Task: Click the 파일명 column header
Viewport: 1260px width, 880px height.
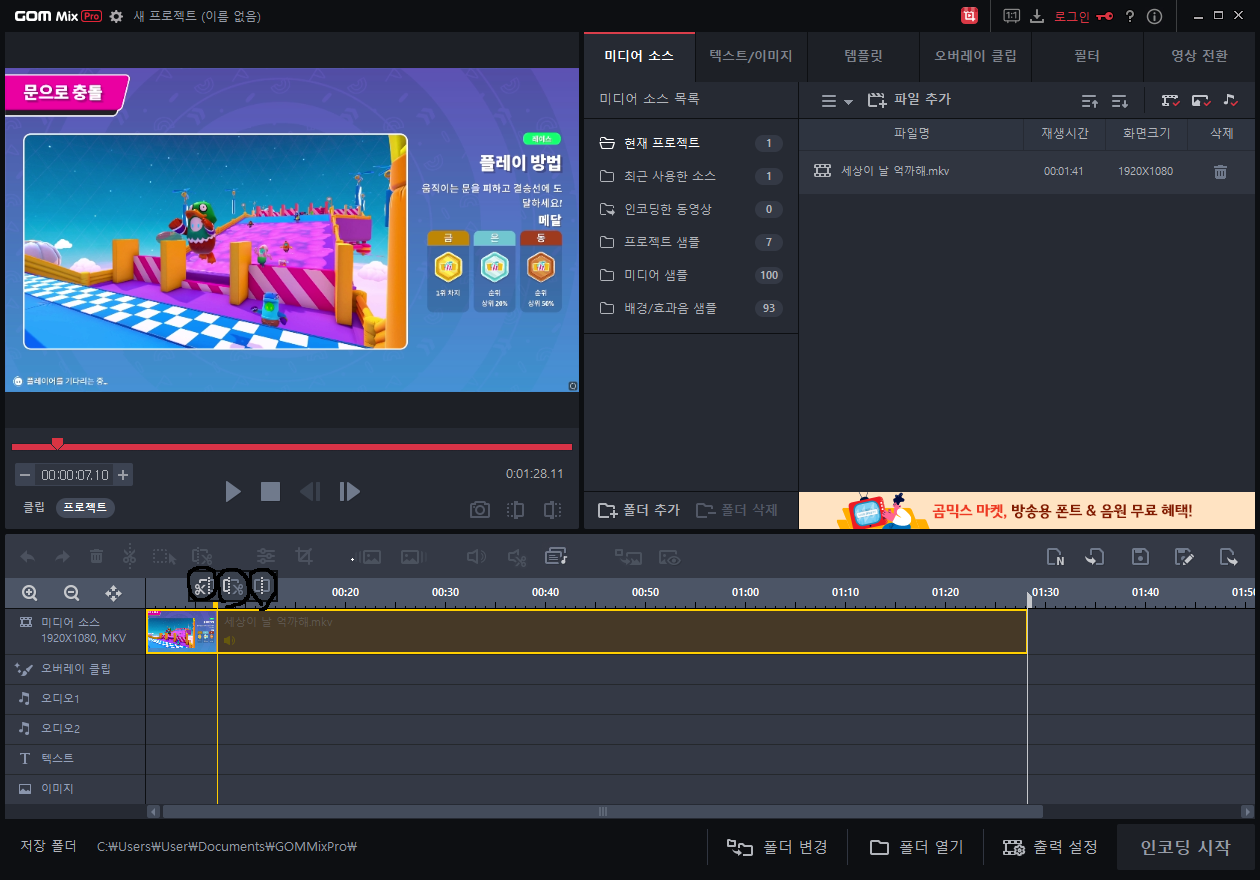Action: [912, 133]
